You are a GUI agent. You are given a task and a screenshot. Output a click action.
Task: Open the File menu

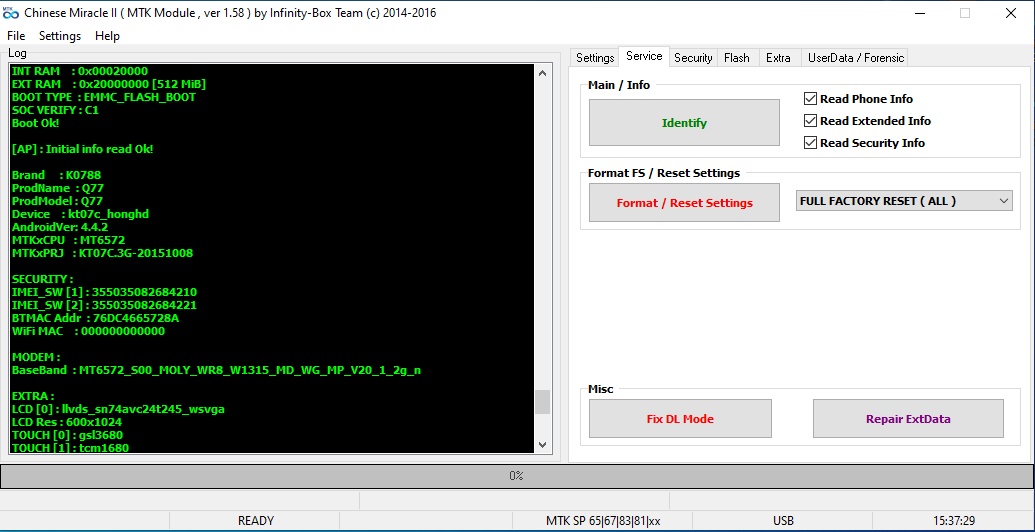coord(16,36)
